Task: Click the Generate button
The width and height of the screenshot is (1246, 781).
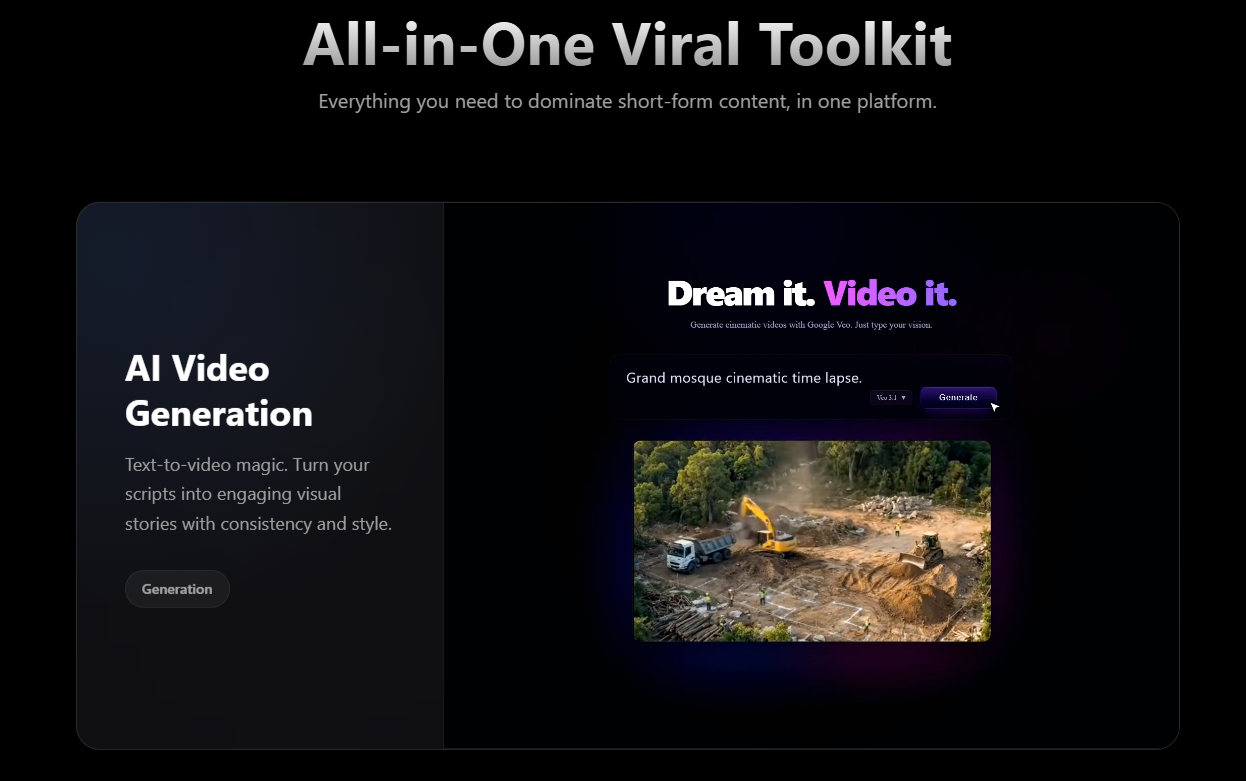Action: 957,397
